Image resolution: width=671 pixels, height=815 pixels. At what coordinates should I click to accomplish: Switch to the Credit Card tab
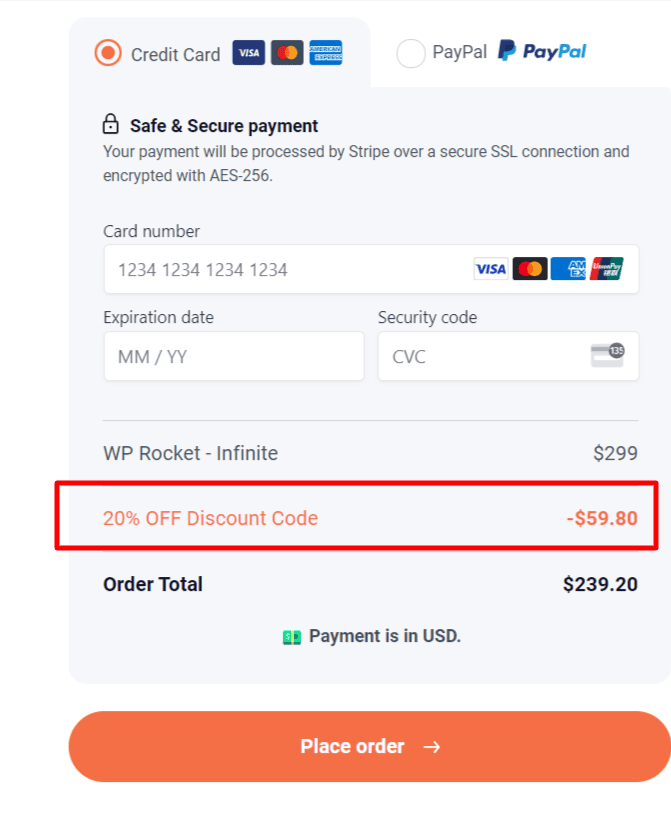pos(175,52)
